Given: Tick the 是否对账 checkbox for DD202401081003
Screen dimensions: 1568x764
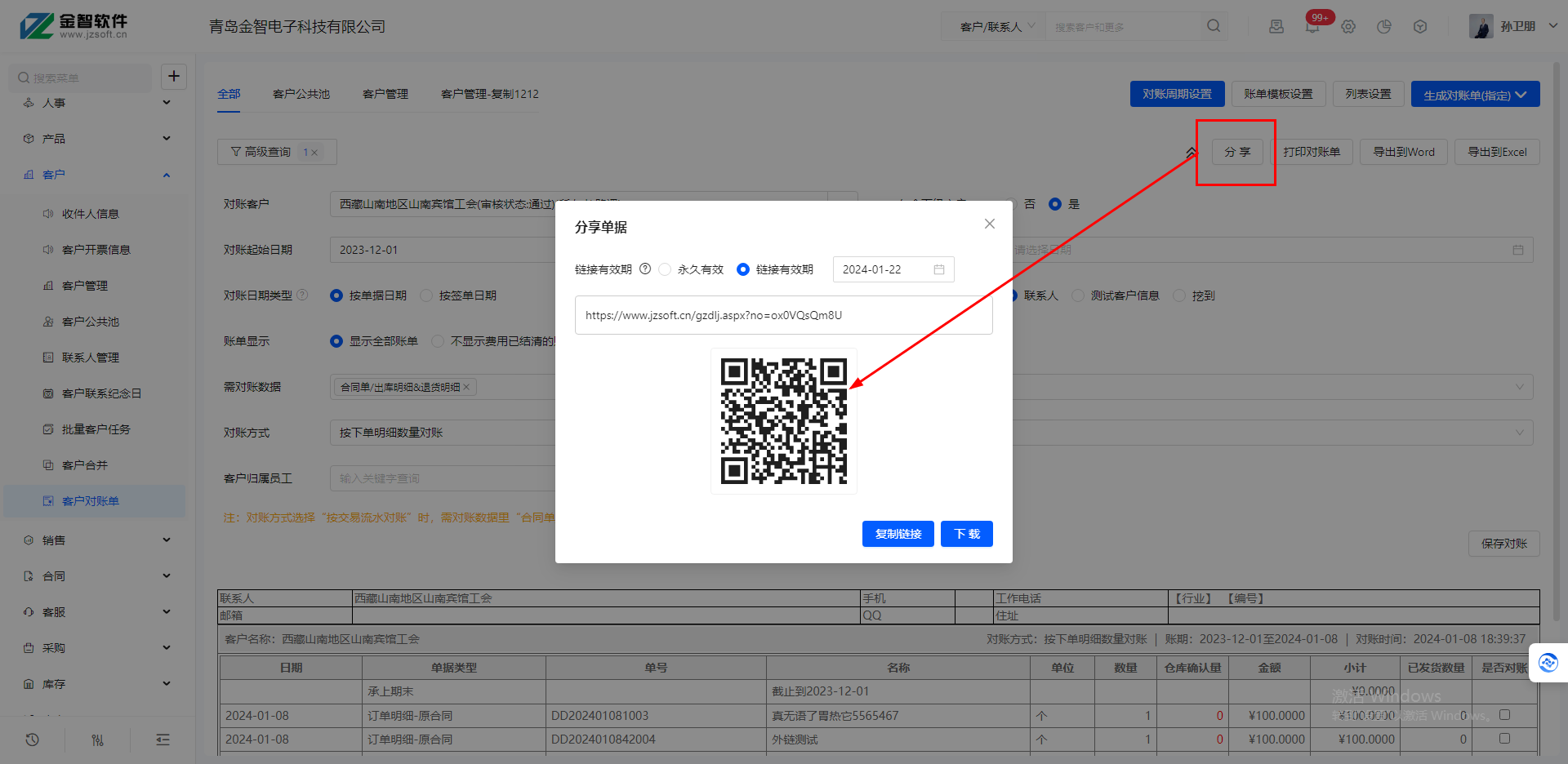Looking at the screenshot, I should point(1505,714).
